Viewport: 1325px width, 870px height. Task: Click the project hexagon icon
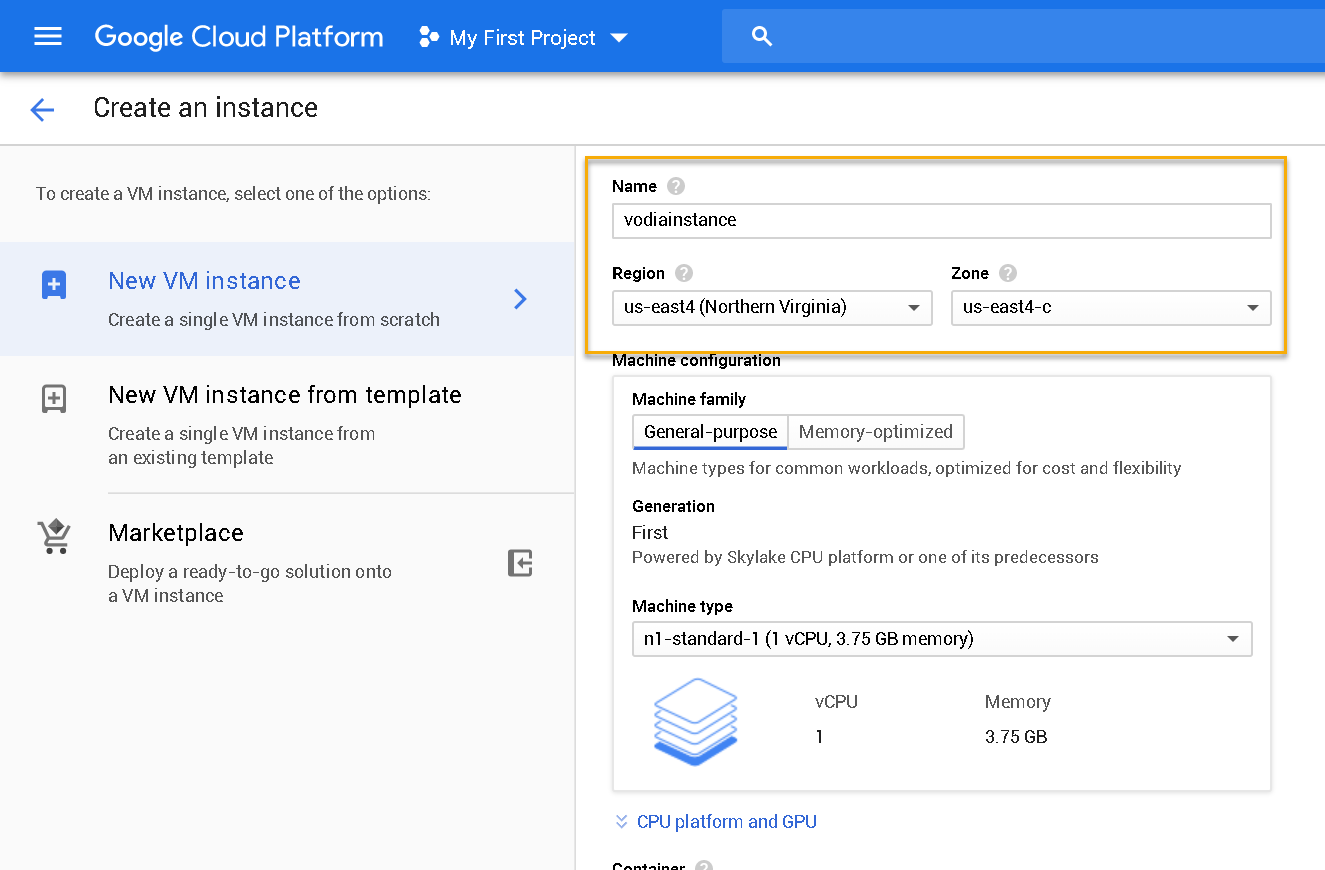429,38
